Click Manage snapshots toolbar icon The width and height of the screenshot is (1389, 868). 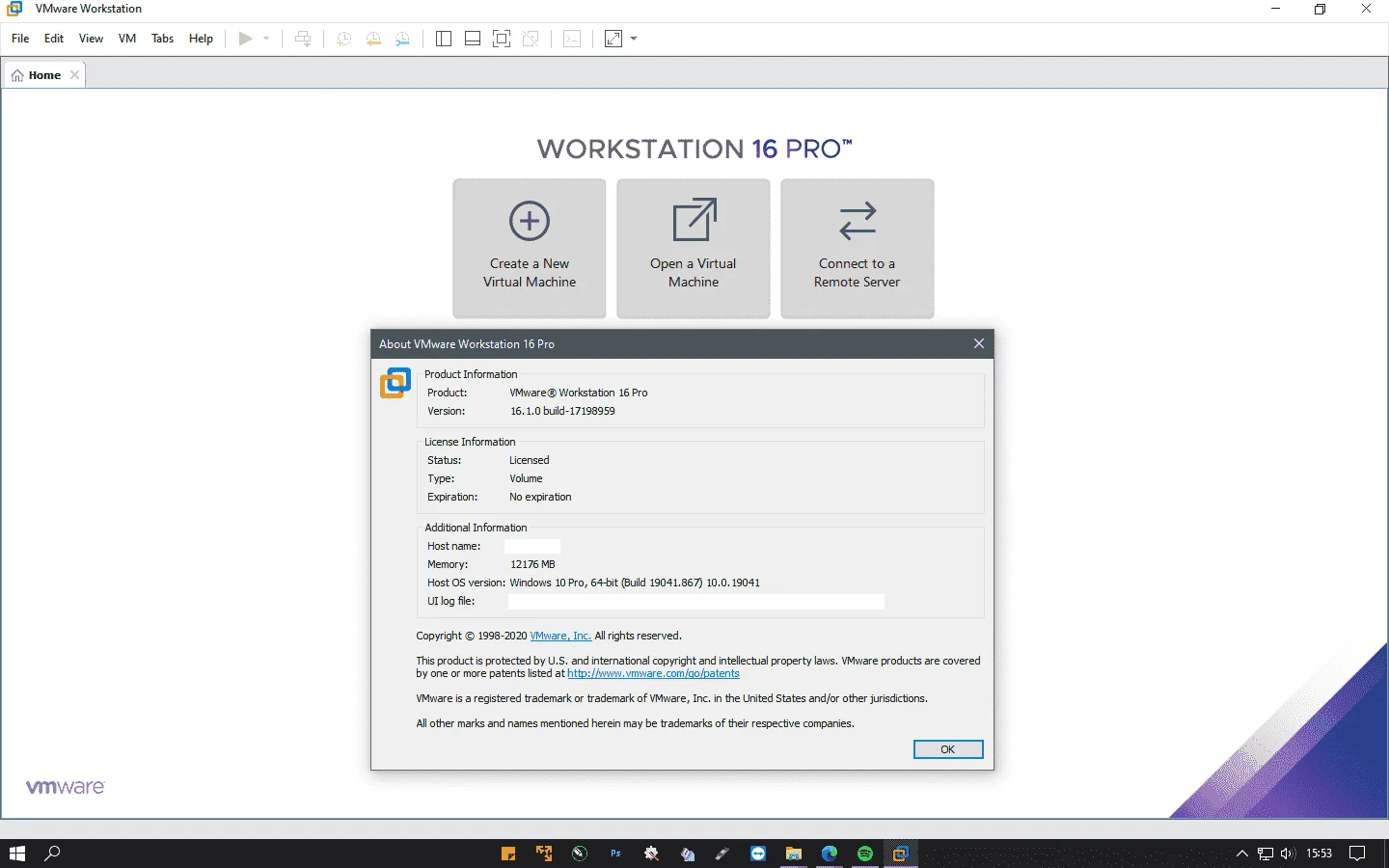[x=402, y=39]
